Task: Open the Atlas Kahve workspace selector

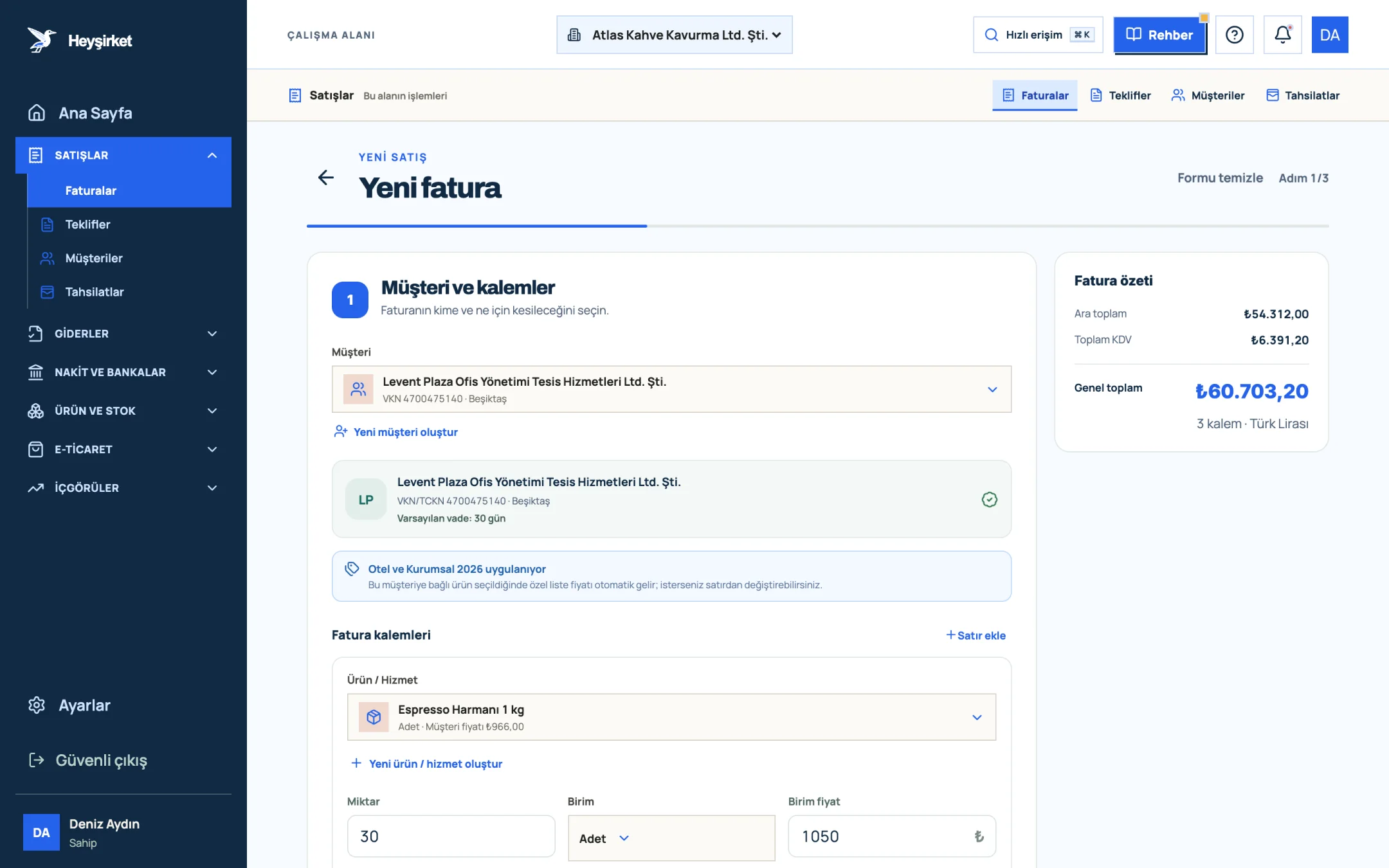Action: 674,35
